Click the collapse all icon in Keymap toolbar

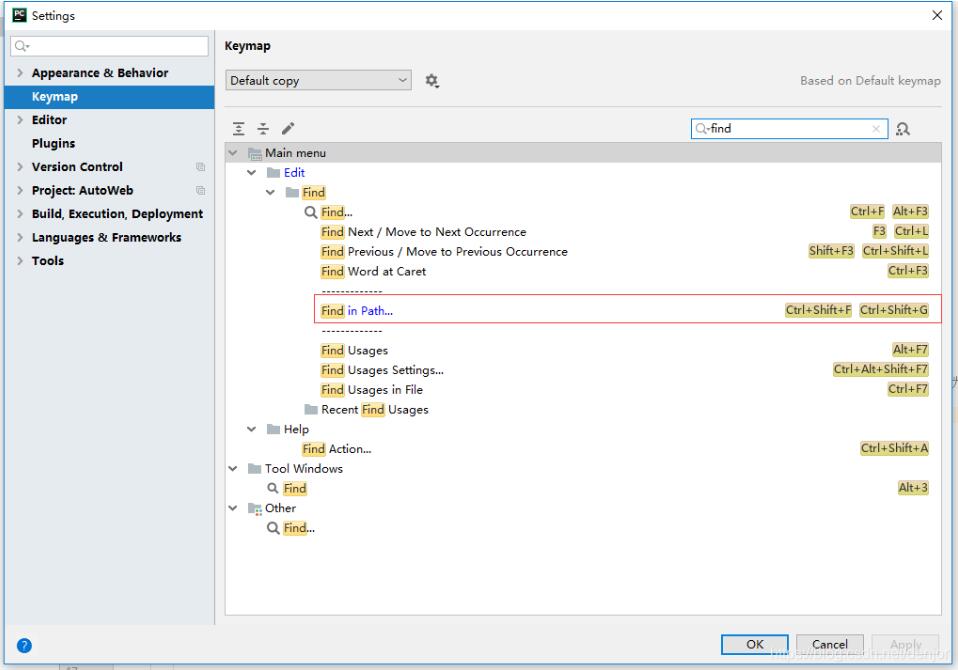point(263,128)
